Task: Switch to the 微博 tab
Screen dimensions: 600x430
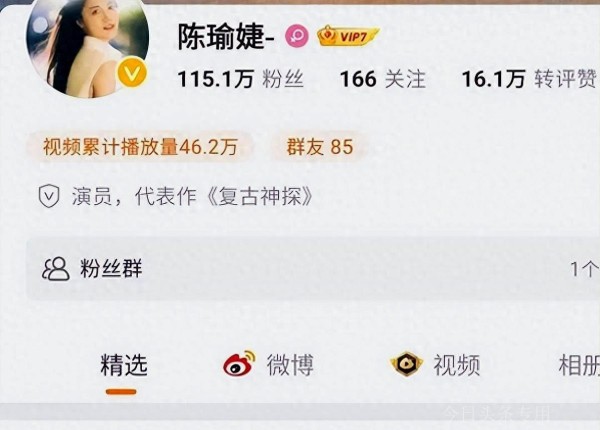Action: click(x=290, y=365)
